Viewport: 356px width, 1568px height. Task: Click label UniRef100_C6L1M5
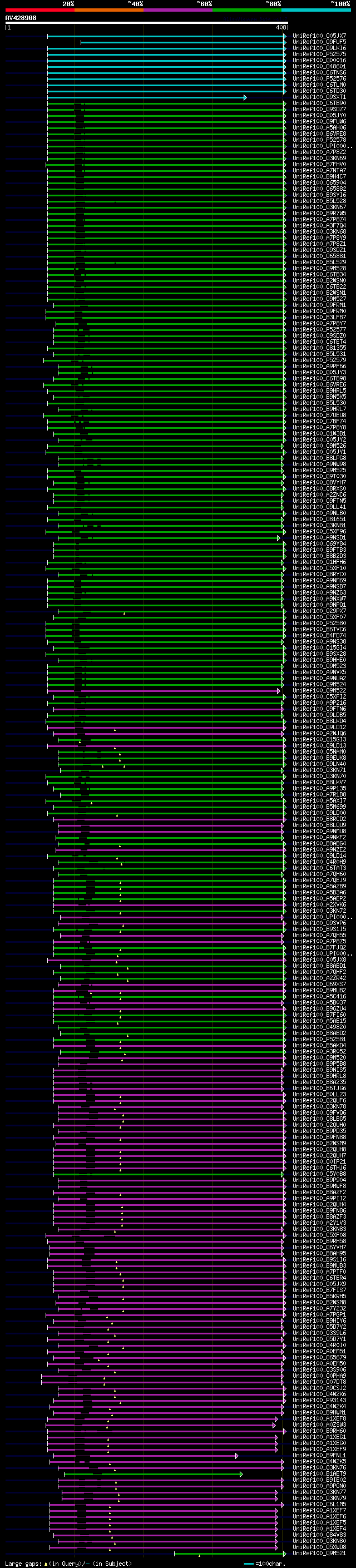point(319,1504)
